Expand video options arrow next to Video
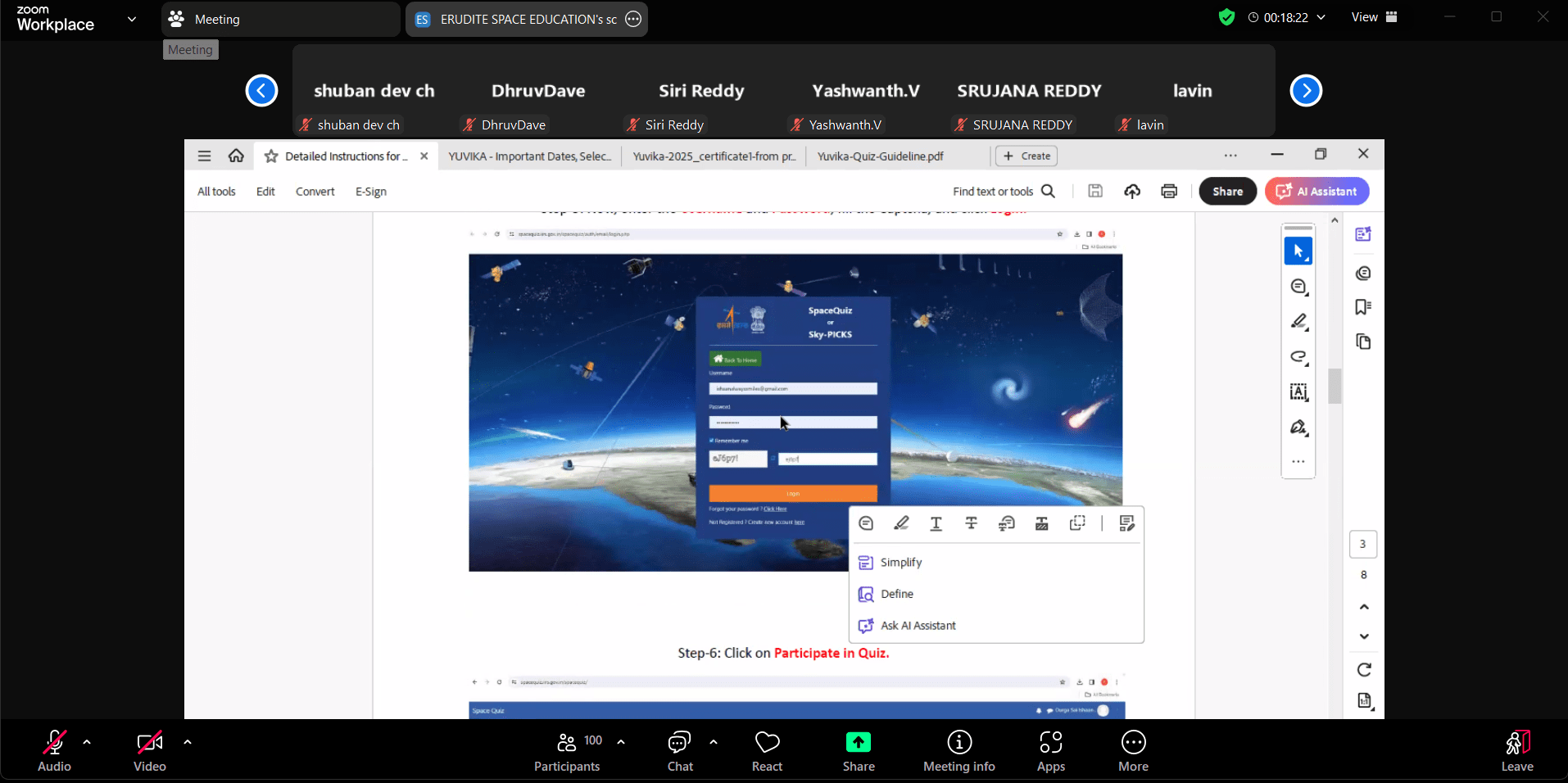Screen dimensions: 1568x783 click(x=188, y=742)
